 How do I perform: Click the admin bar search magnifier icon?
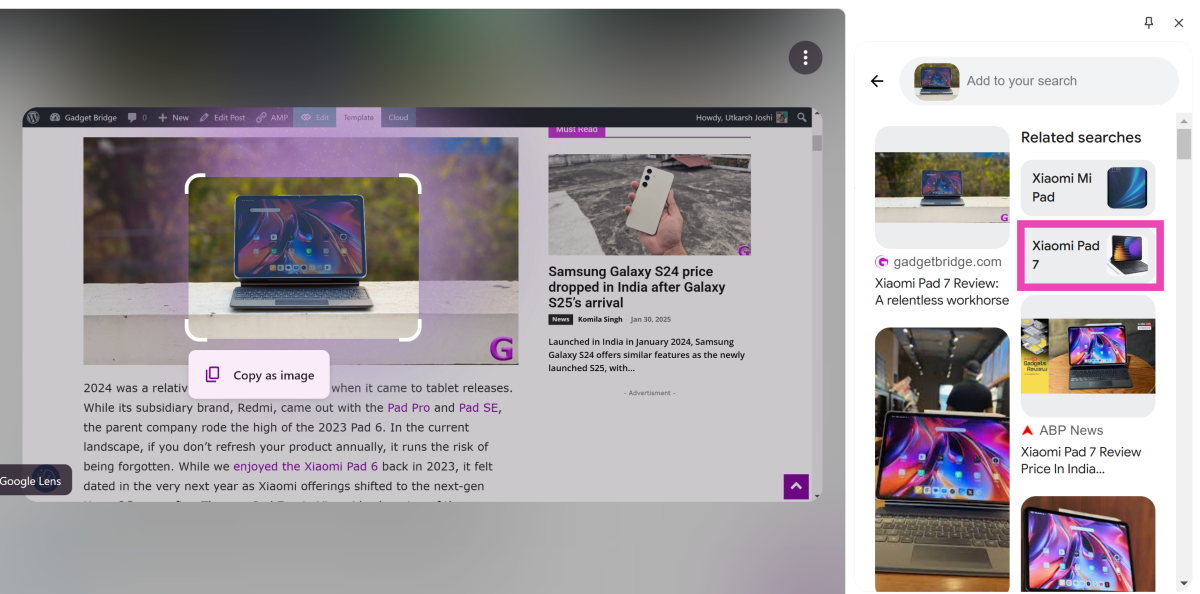(x=802, y=117)
